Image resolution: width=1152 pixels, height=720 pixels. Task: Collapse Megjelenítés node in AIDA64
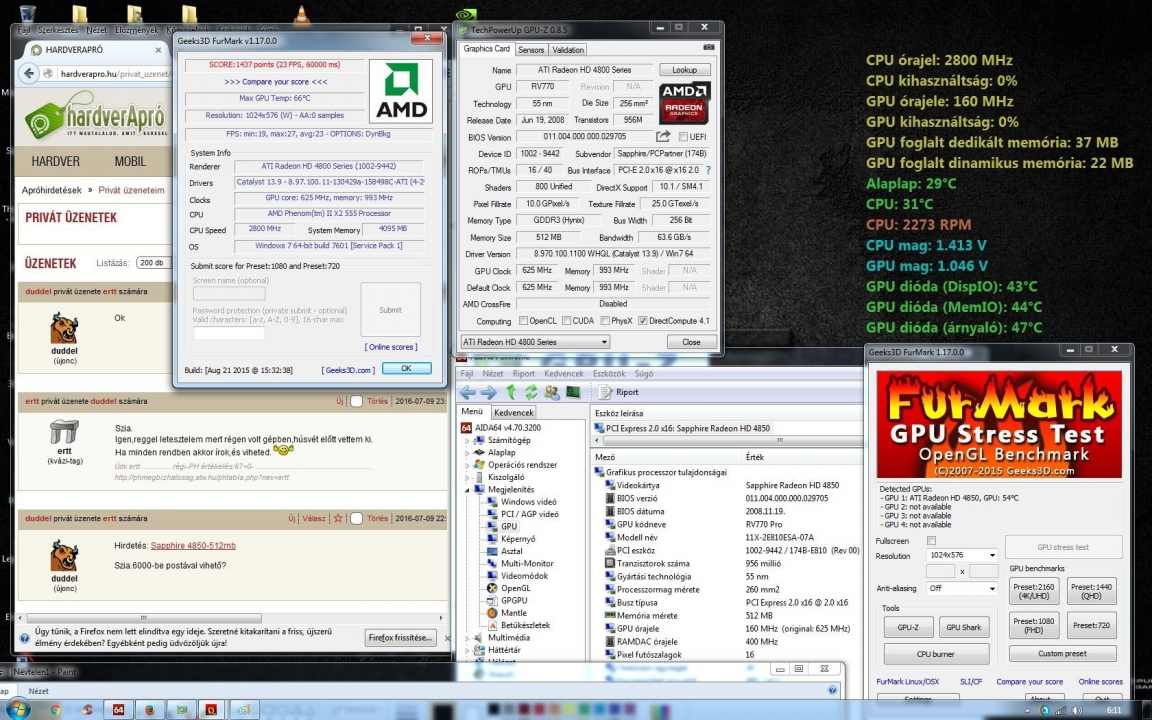[x=467, y=489]
